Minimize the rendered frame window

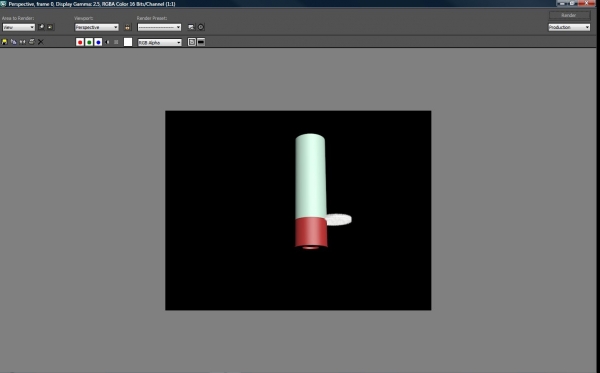point(562,3)
